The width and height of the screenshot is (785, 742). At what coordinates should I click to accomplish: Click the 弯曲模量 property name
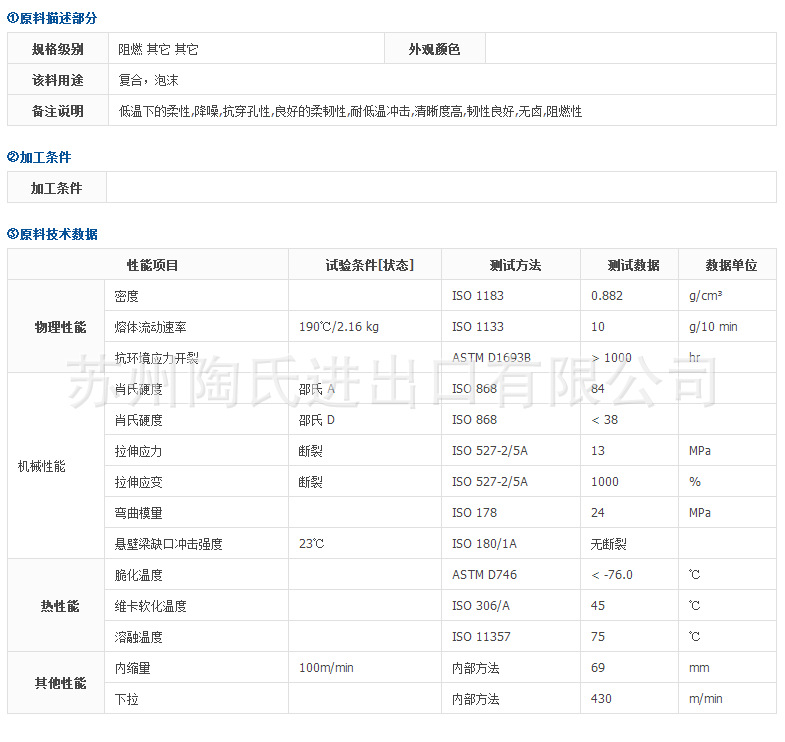[x=138, y=514]
